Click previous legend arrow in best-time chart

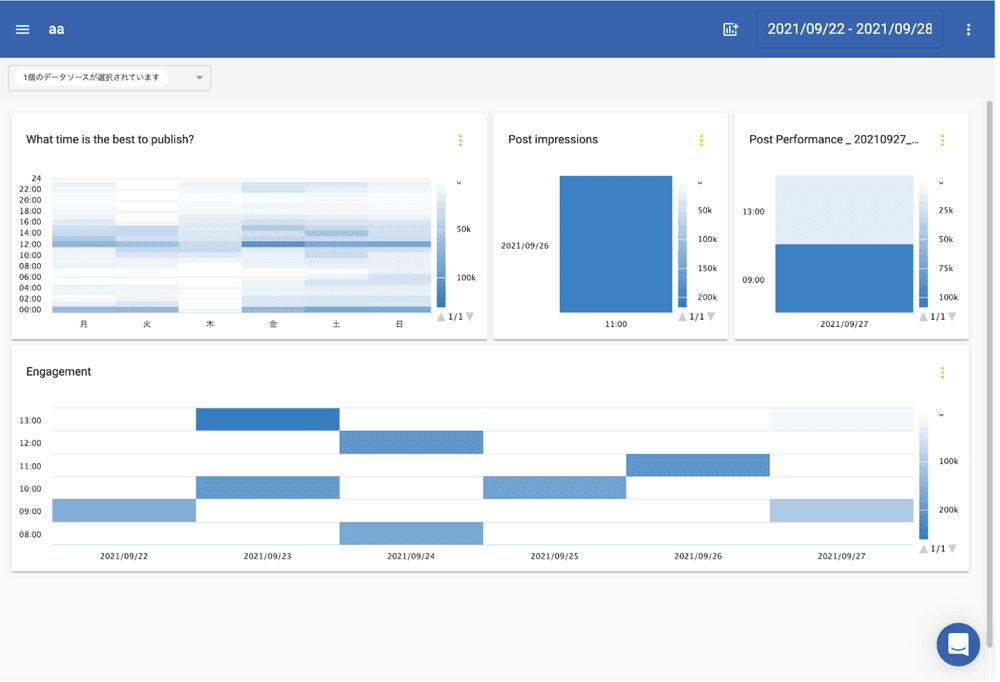coord(441,317)
